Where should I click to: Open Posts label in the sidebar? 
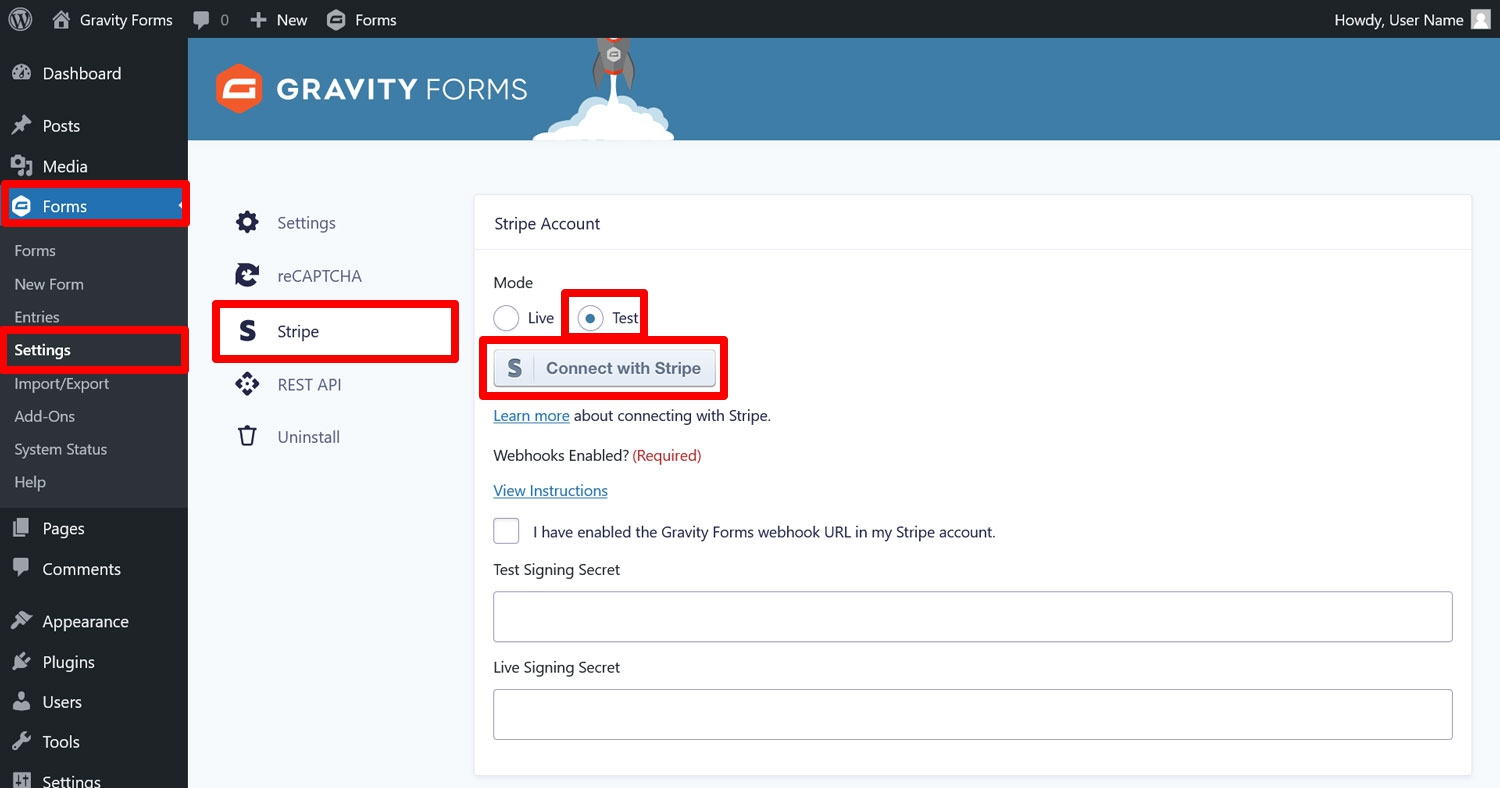coord(61,126)
